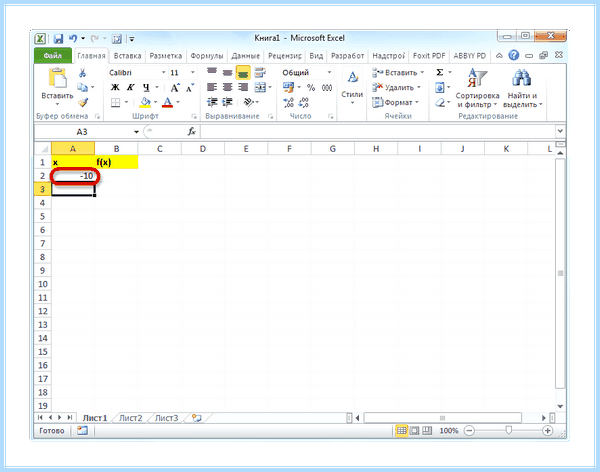Increase decimal places icon
This screenshot has width=600, height=472.
pyautogui.click(x=288, y=103)
